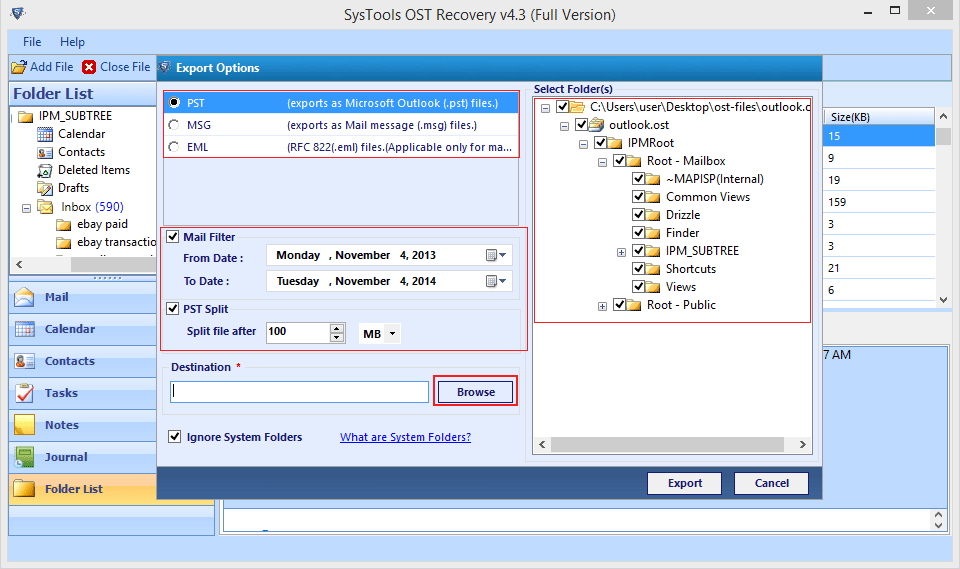The image size is (960, 569).
Task: Click the Mail envelope icon in navigation pane
Action: pos(24,297)
